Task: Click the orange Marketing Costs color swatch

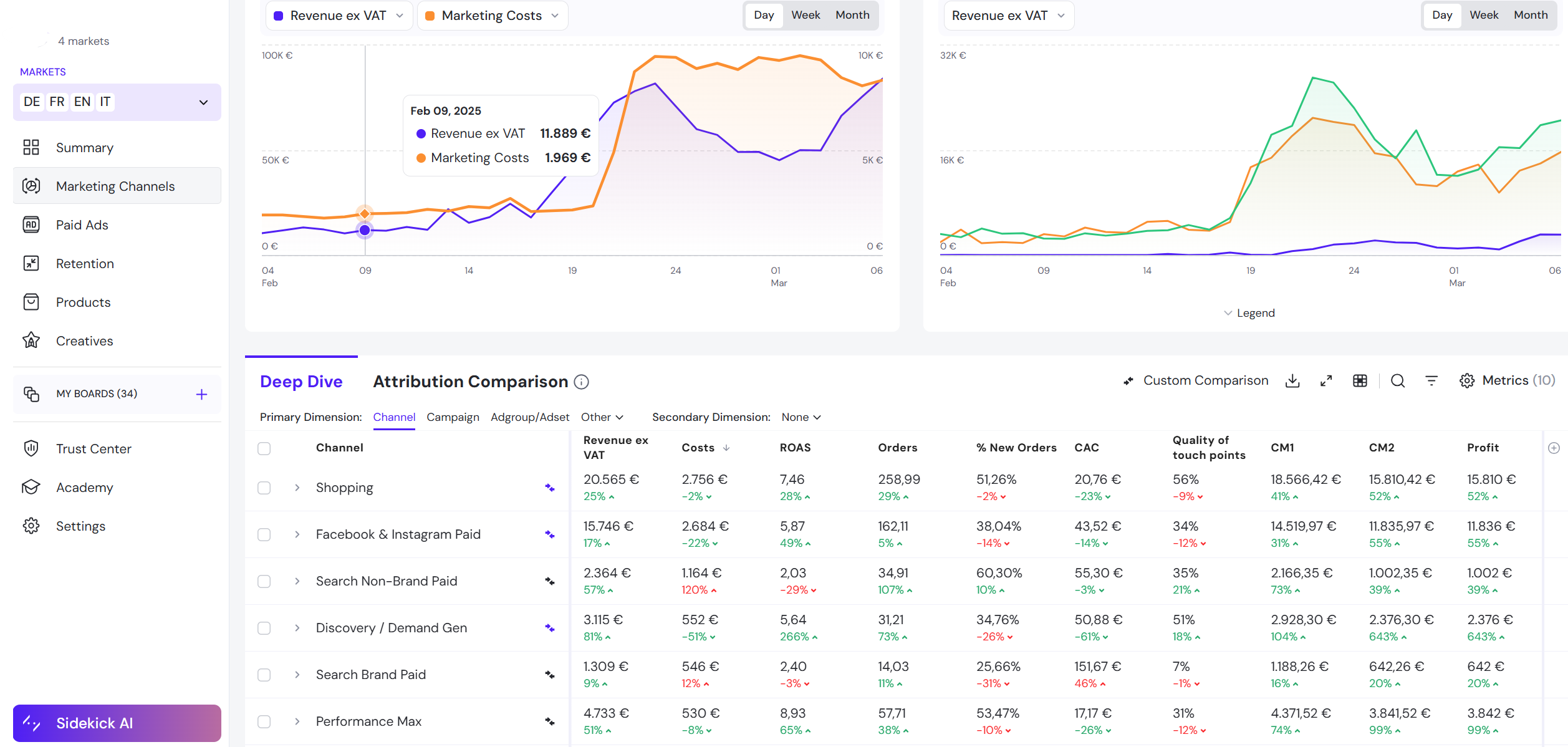Action: pyautogui.click(x=430, y=16)
